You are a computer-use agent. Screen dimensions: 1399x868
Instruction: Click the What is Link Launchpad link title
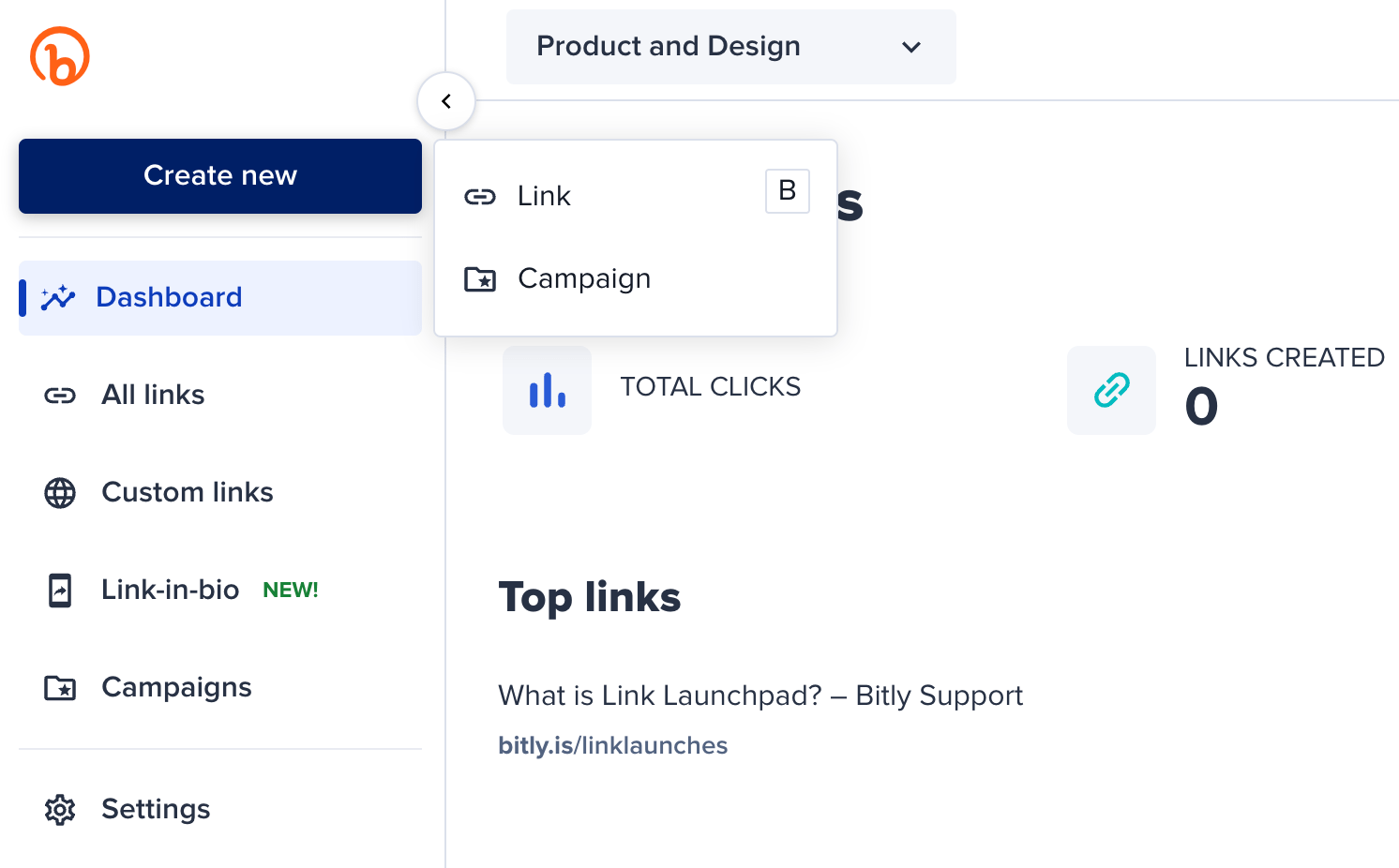point(760,696)
